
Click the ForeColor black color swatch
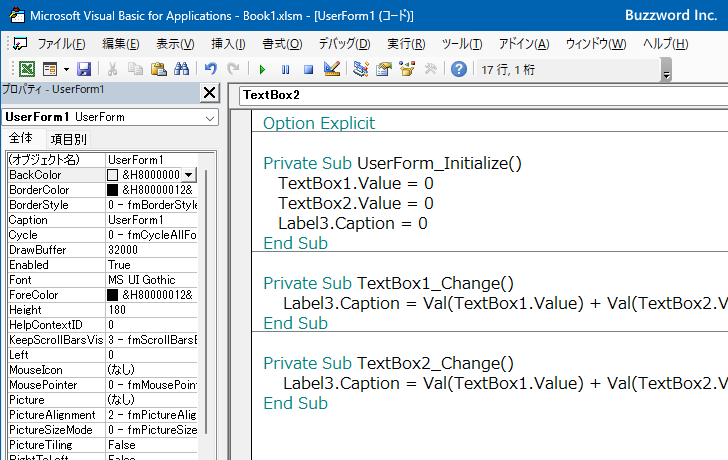[x=112, y=295]
